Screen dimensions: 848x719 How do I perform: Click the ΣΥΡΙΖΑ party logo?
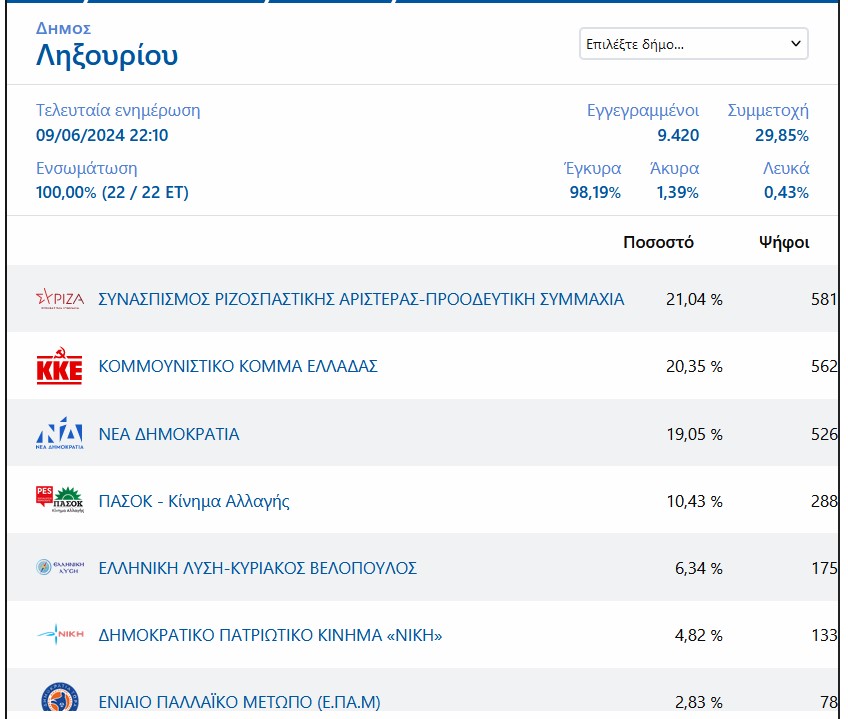pos(59,299)
